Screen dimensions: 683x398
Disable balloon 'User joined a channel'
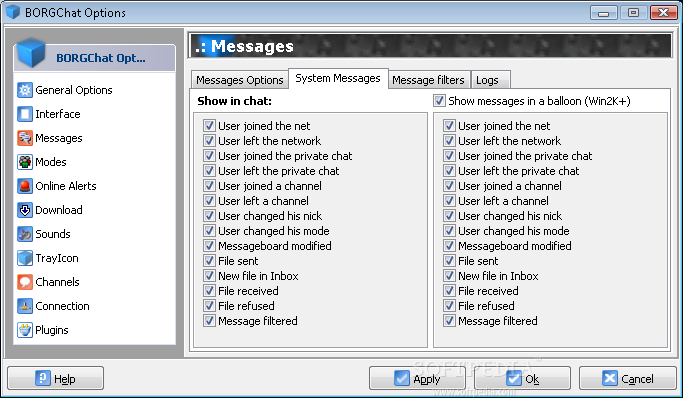click(x=449, y=186)
